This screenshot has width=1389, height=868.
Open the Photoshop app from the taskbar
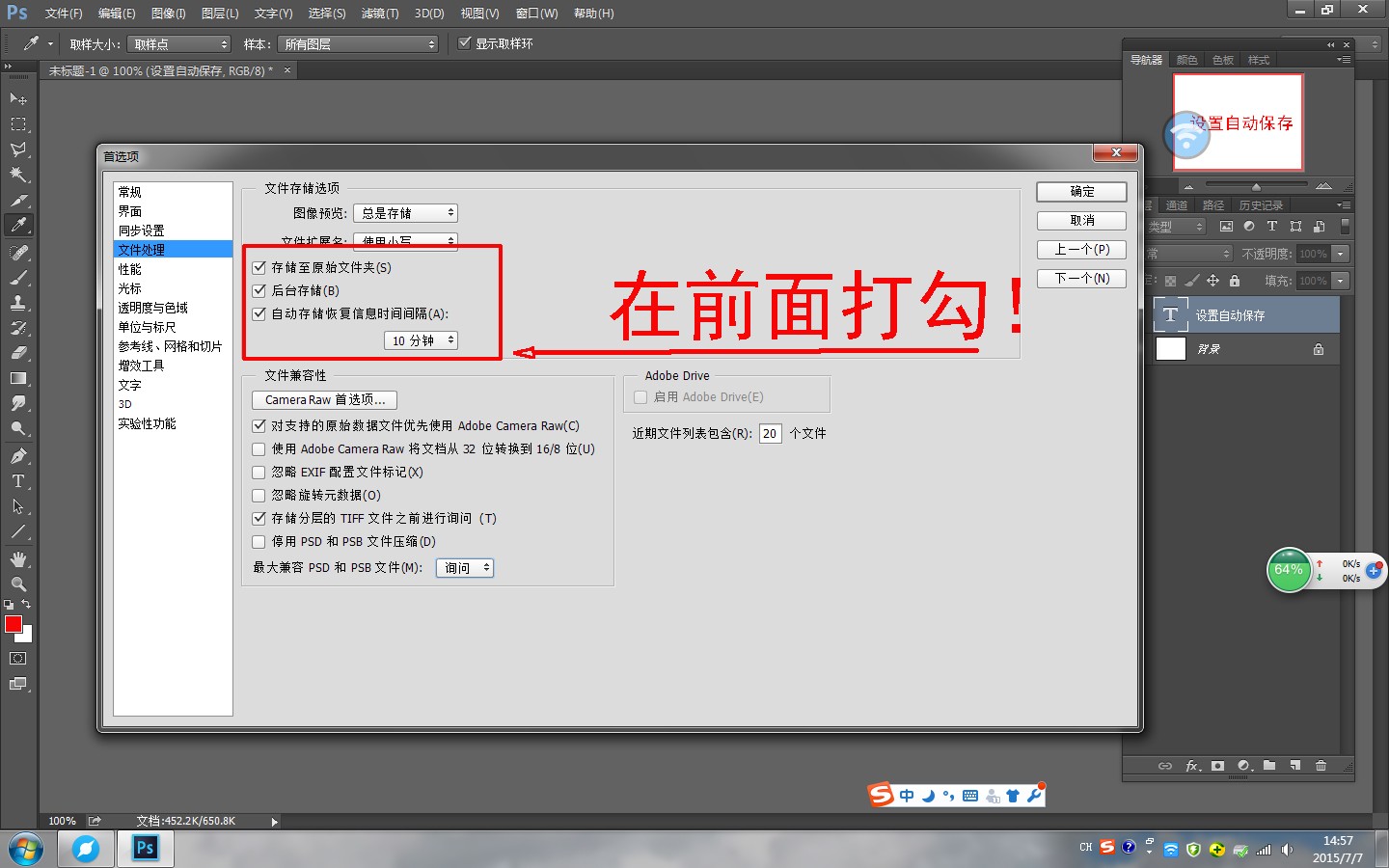tap(145, 849)
